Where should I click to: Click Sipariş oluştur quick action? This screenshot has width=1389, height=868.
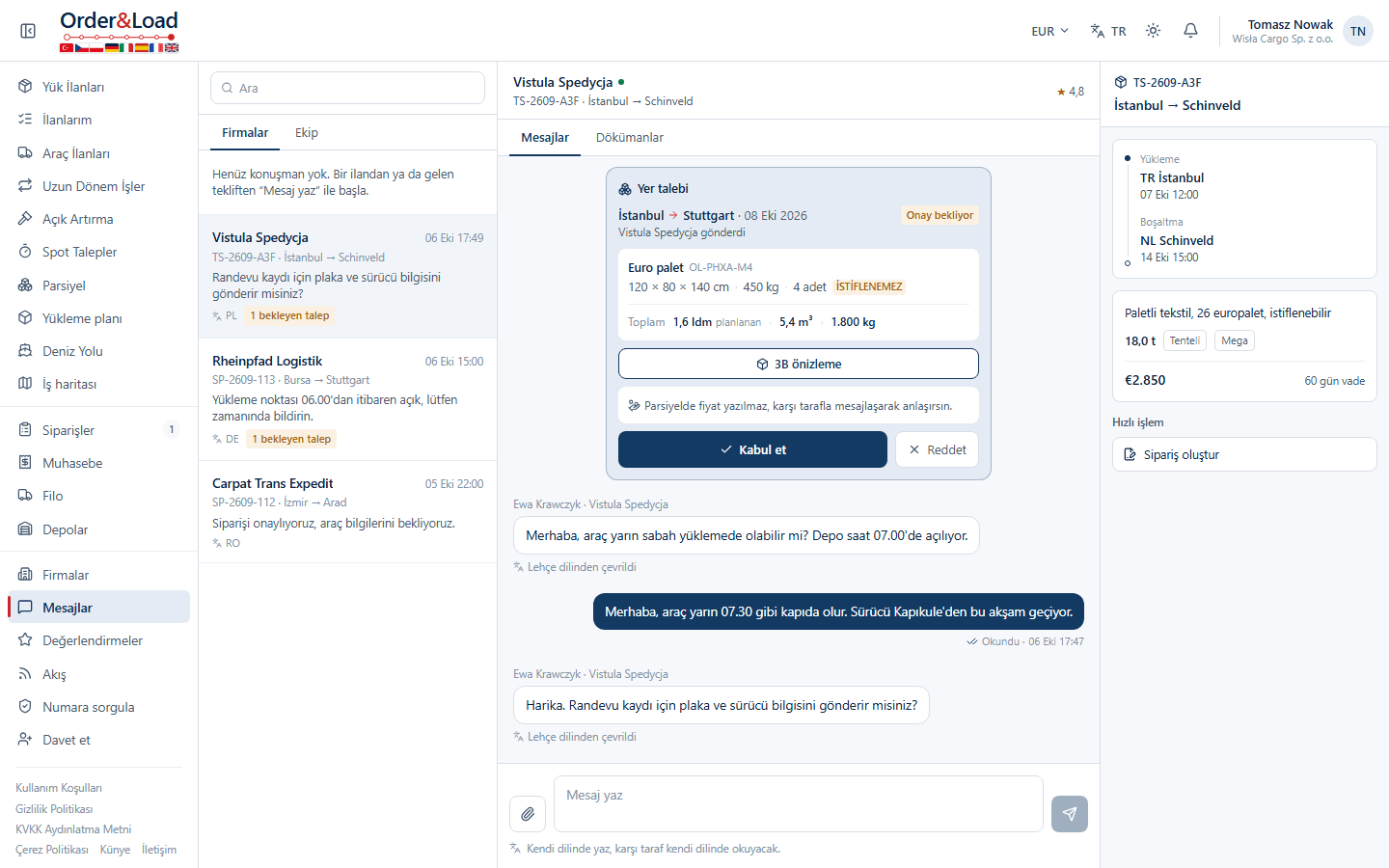click(x=1244, y=454)
